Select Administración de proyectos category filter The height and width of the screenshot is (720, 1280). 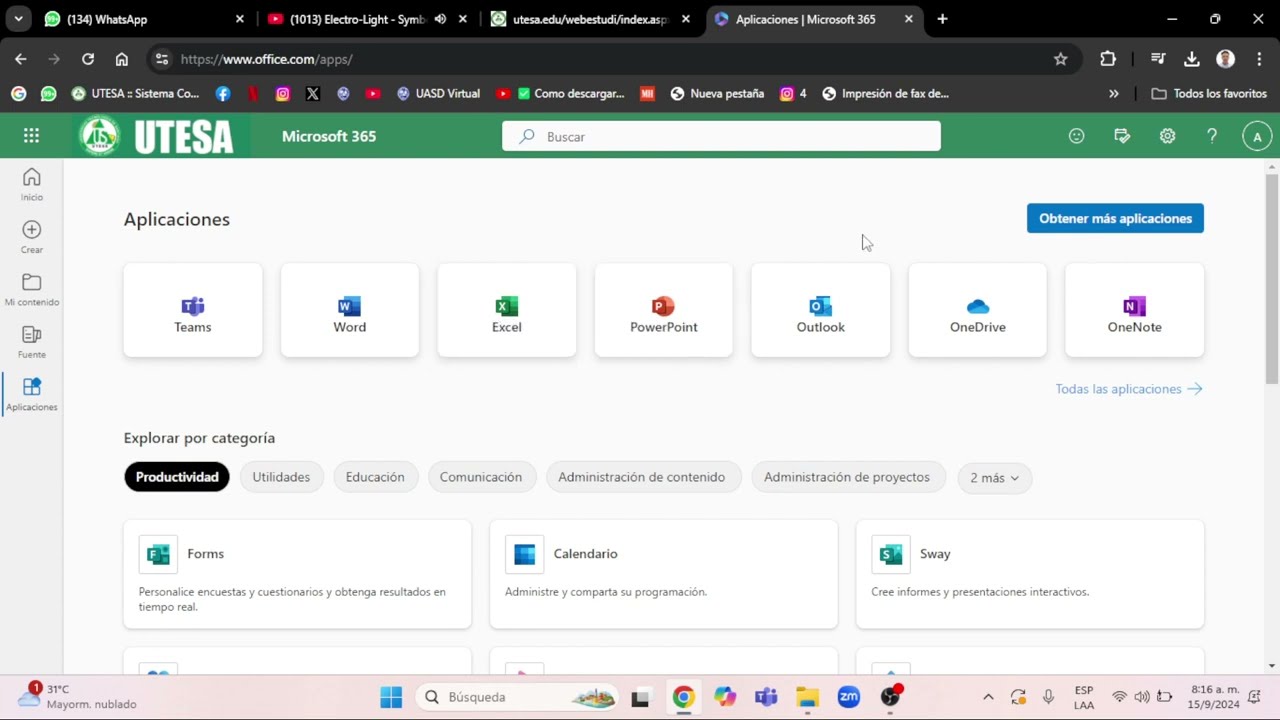847,477
